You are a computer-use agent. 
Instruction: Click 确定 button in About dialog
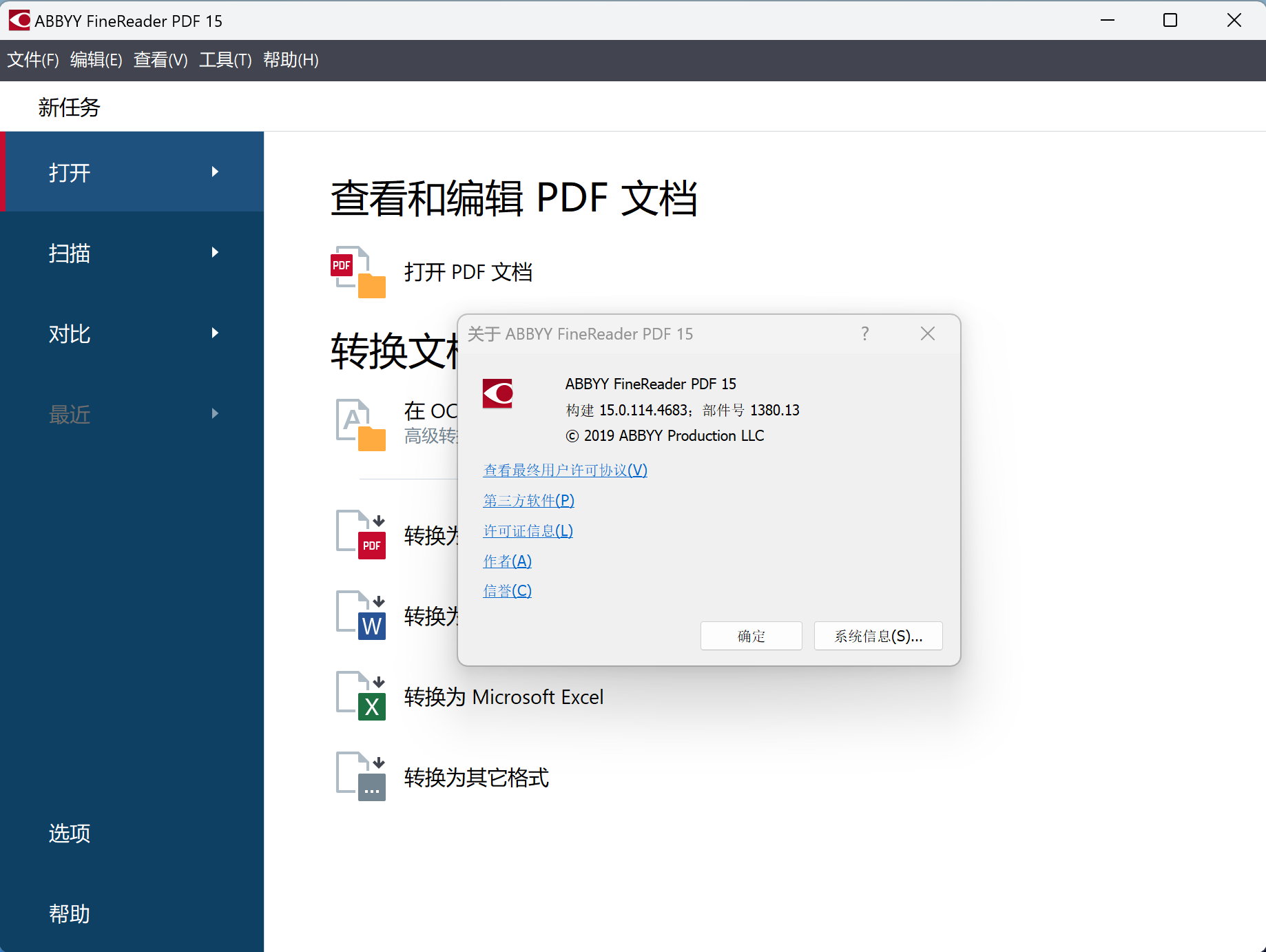(x=751, y=636)
